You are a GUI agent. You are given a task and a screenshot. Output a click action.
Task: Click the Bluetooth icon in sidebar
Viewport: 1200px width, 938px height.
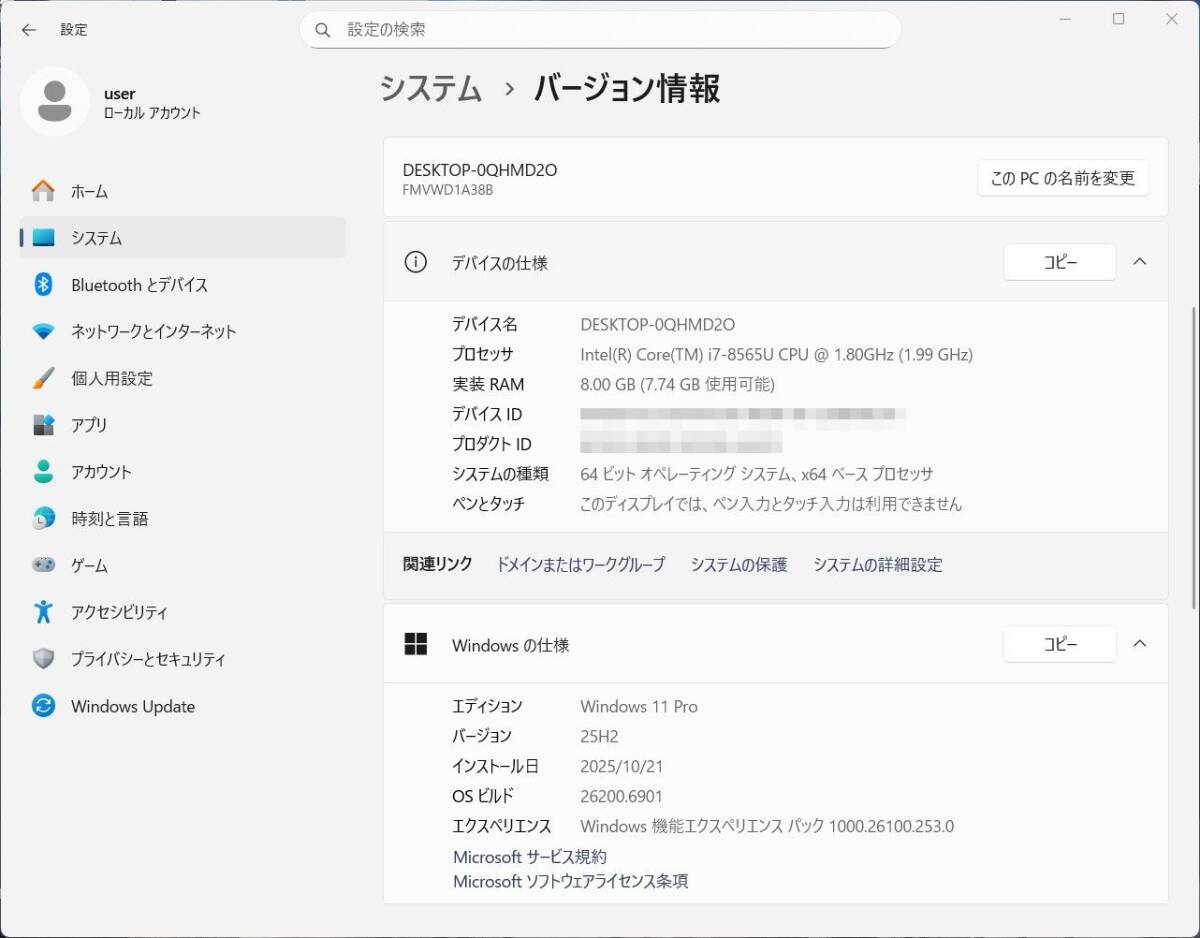(43, 285)
